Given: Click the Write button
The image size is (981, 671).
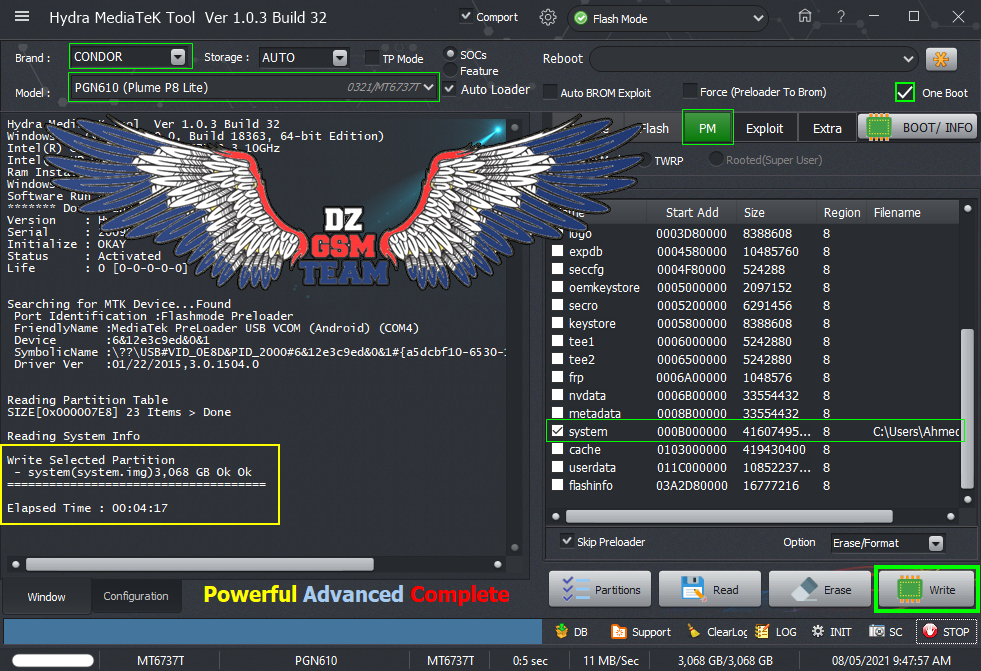Looking at the screenshot, I should click(926, 590).
